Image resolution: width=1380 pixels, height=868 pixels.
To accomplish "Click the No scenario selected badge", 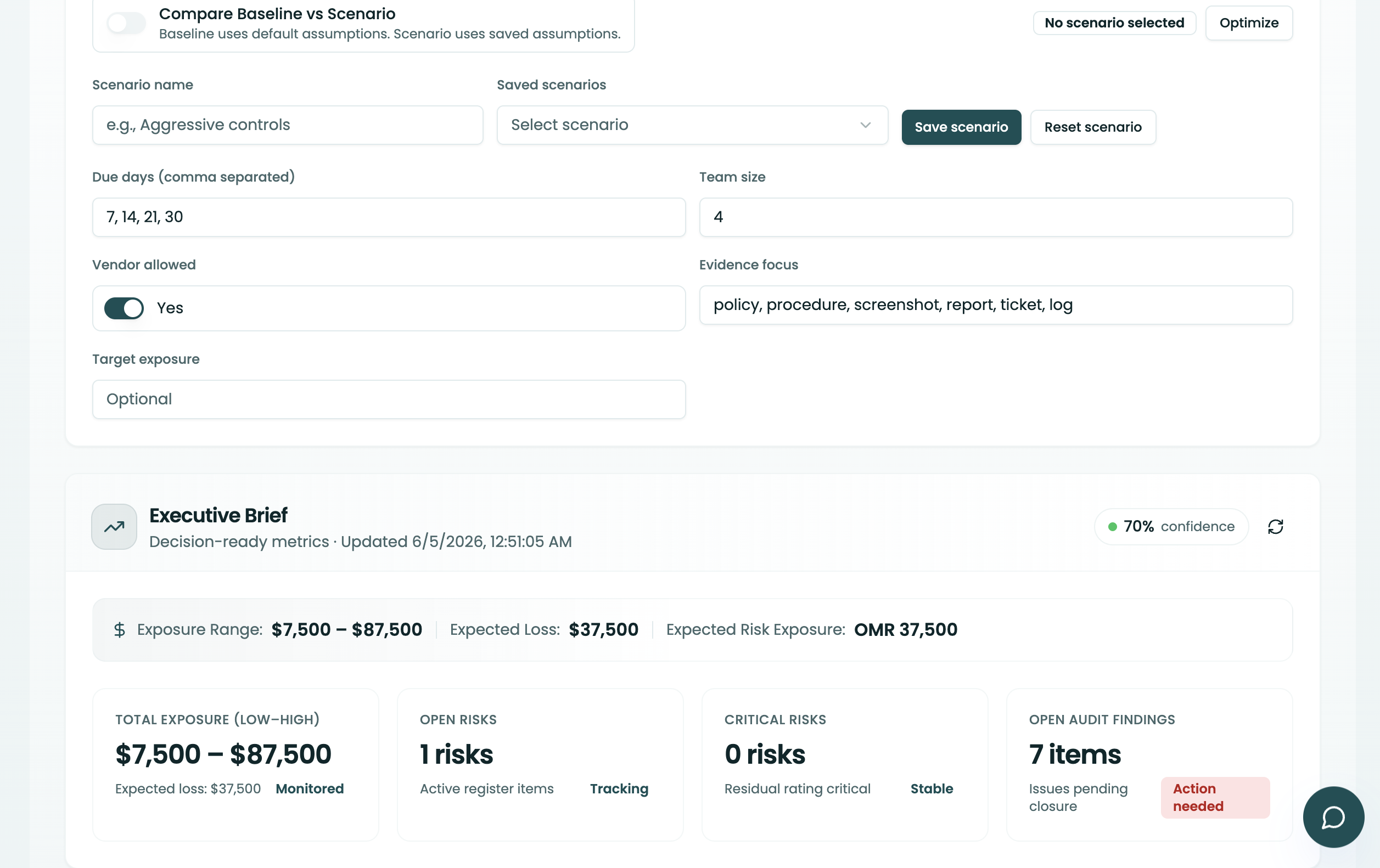I will [1114, 23].
